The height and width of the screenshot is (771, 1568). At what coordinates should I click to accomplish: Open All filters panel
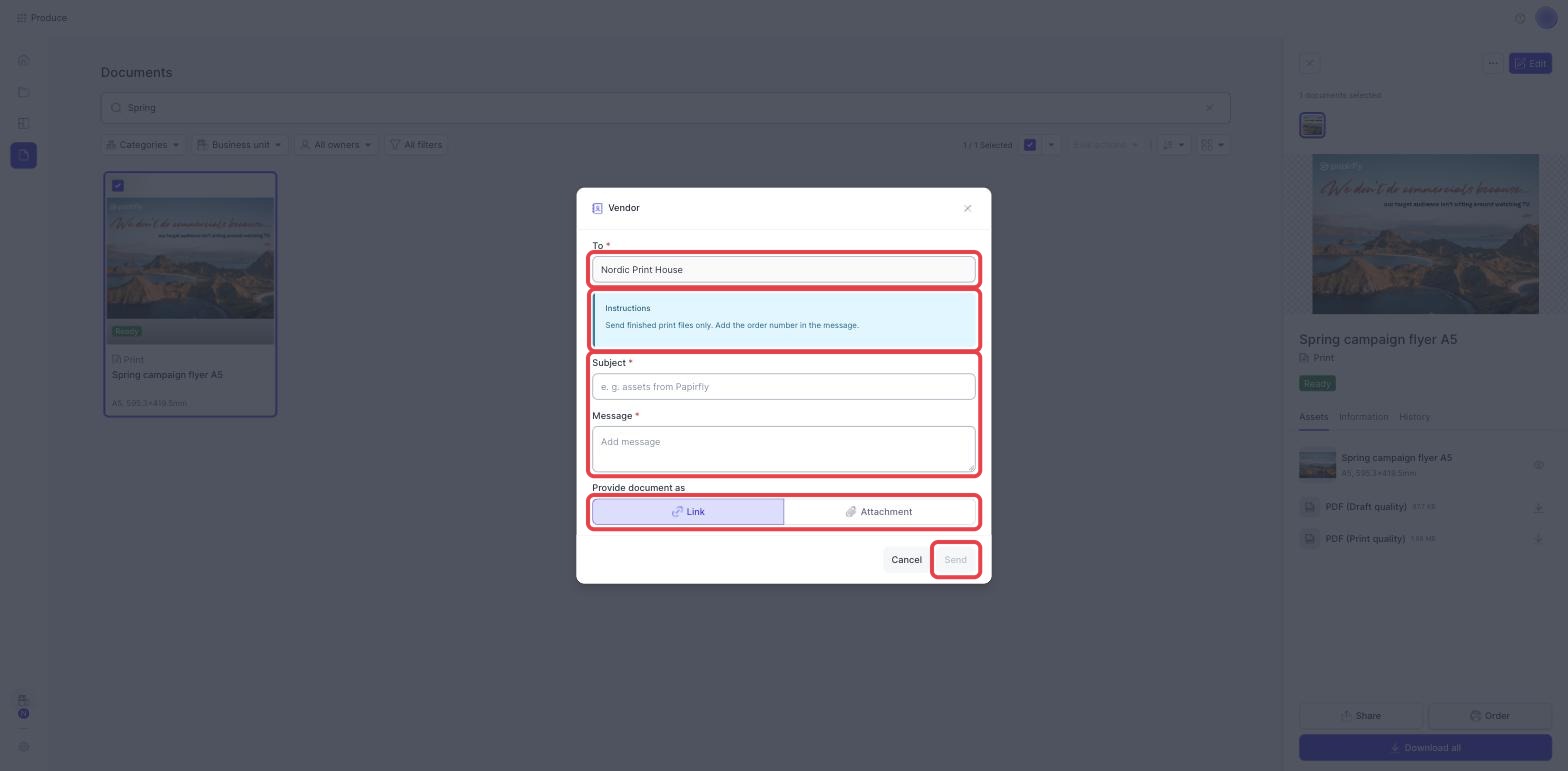[x=416, y=145]
